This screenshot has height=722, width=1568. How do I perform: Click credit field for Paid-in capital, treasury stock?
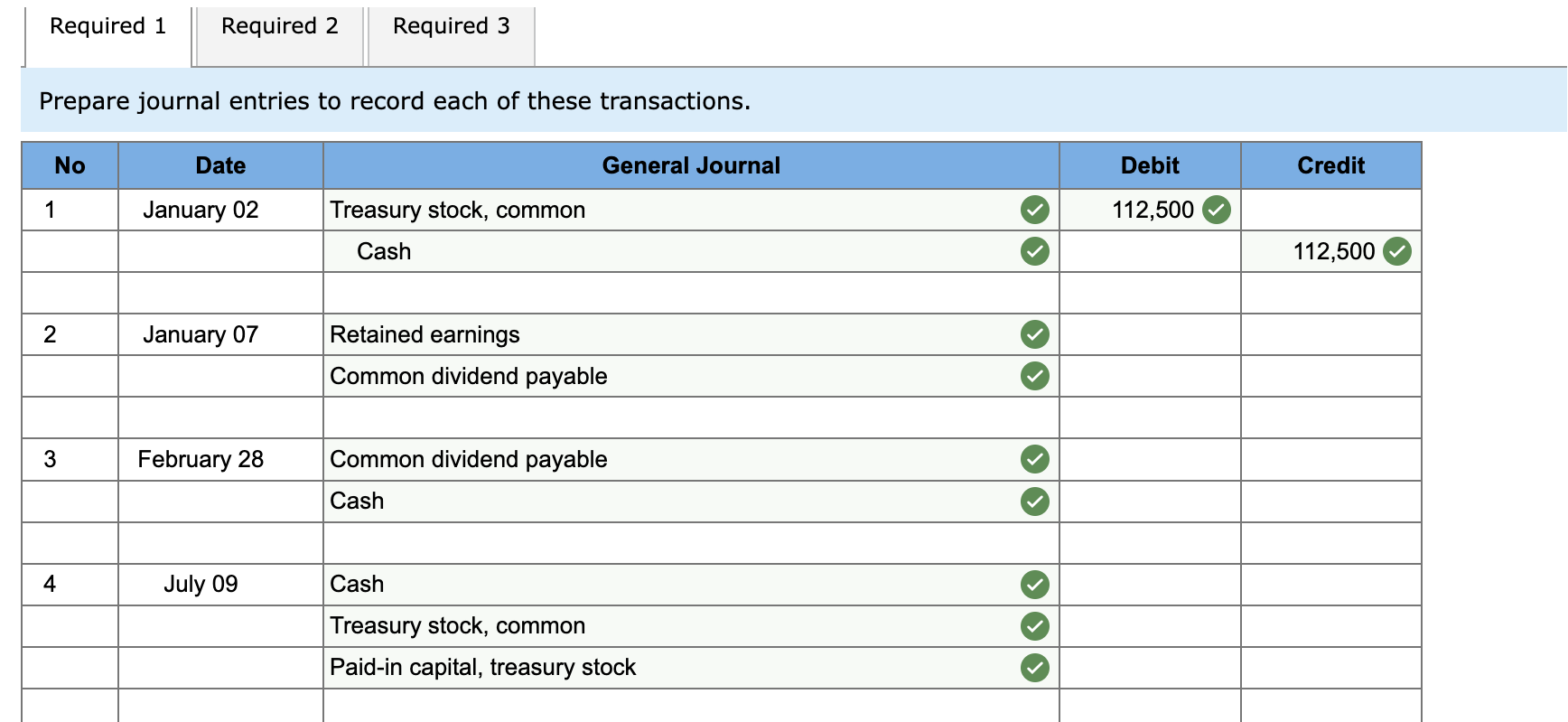pos(1331,667)
